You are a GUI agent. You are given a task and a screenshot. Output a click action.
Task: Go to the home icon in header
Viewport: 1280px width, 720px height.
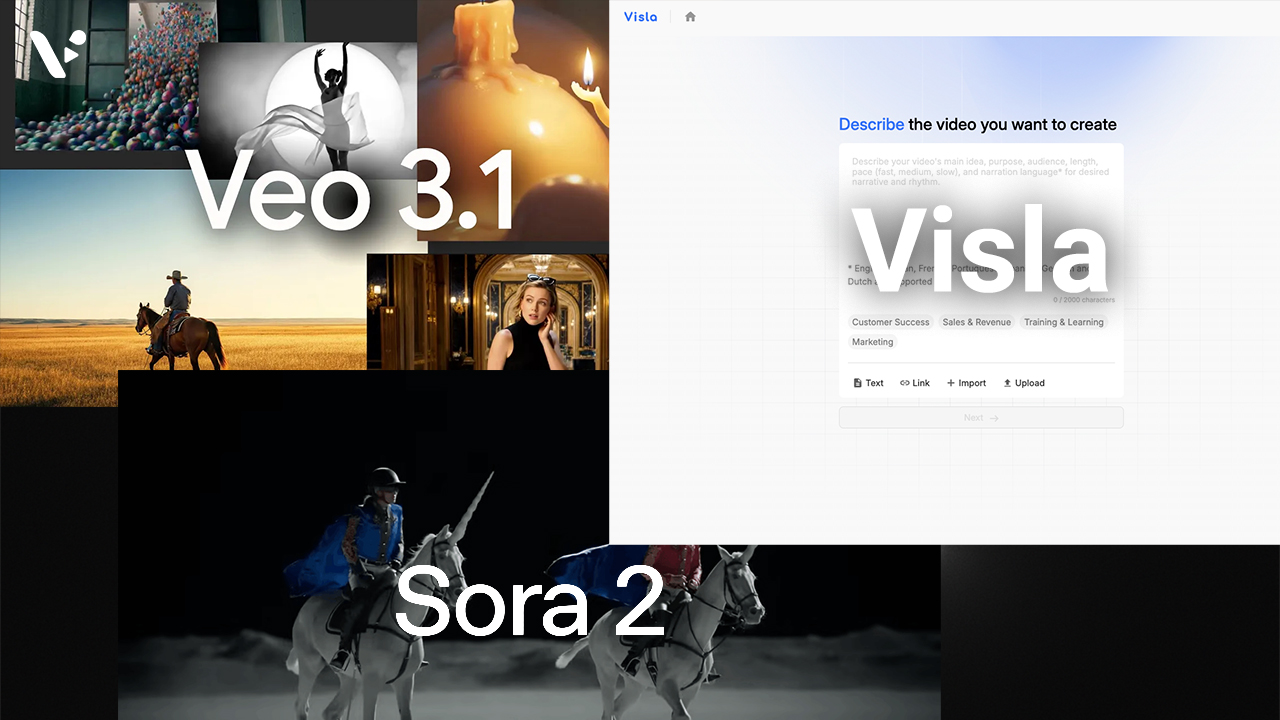690,17
